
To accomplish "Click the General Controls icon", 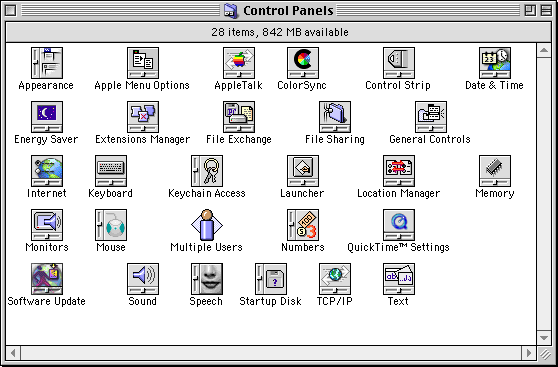I will 431,117.
